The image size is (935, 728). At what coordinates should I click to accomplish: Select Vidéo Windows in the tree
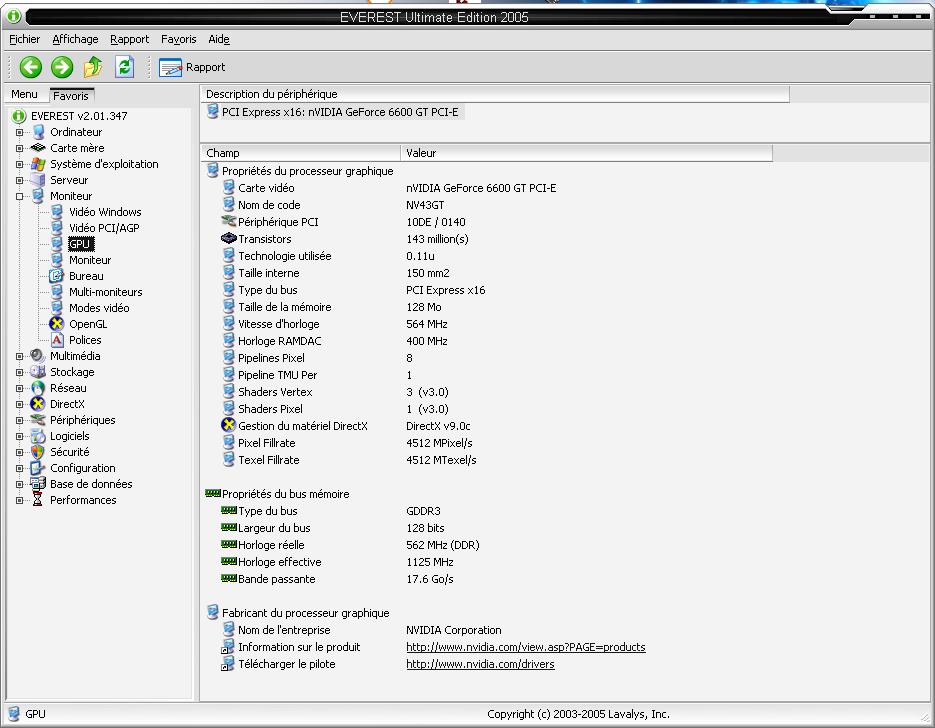pyautogui.click(x=105, y=212)
